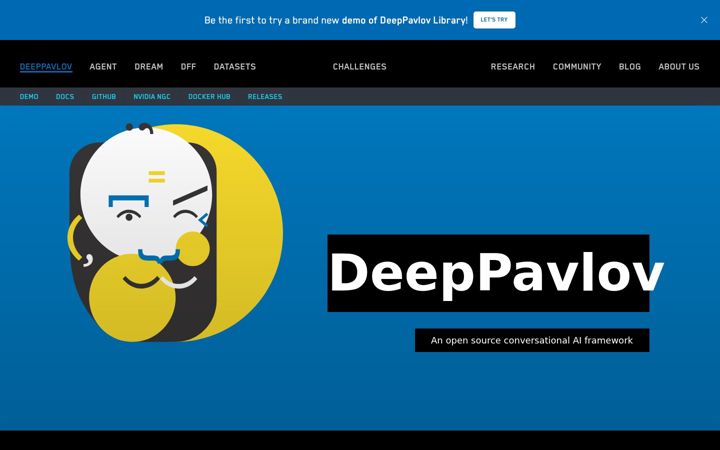Image resolution: width=720 pixels, height=450 pixels.
Task: Click the 'An open source conversational AI framework' tagline
Action: (x=532, y=340)
